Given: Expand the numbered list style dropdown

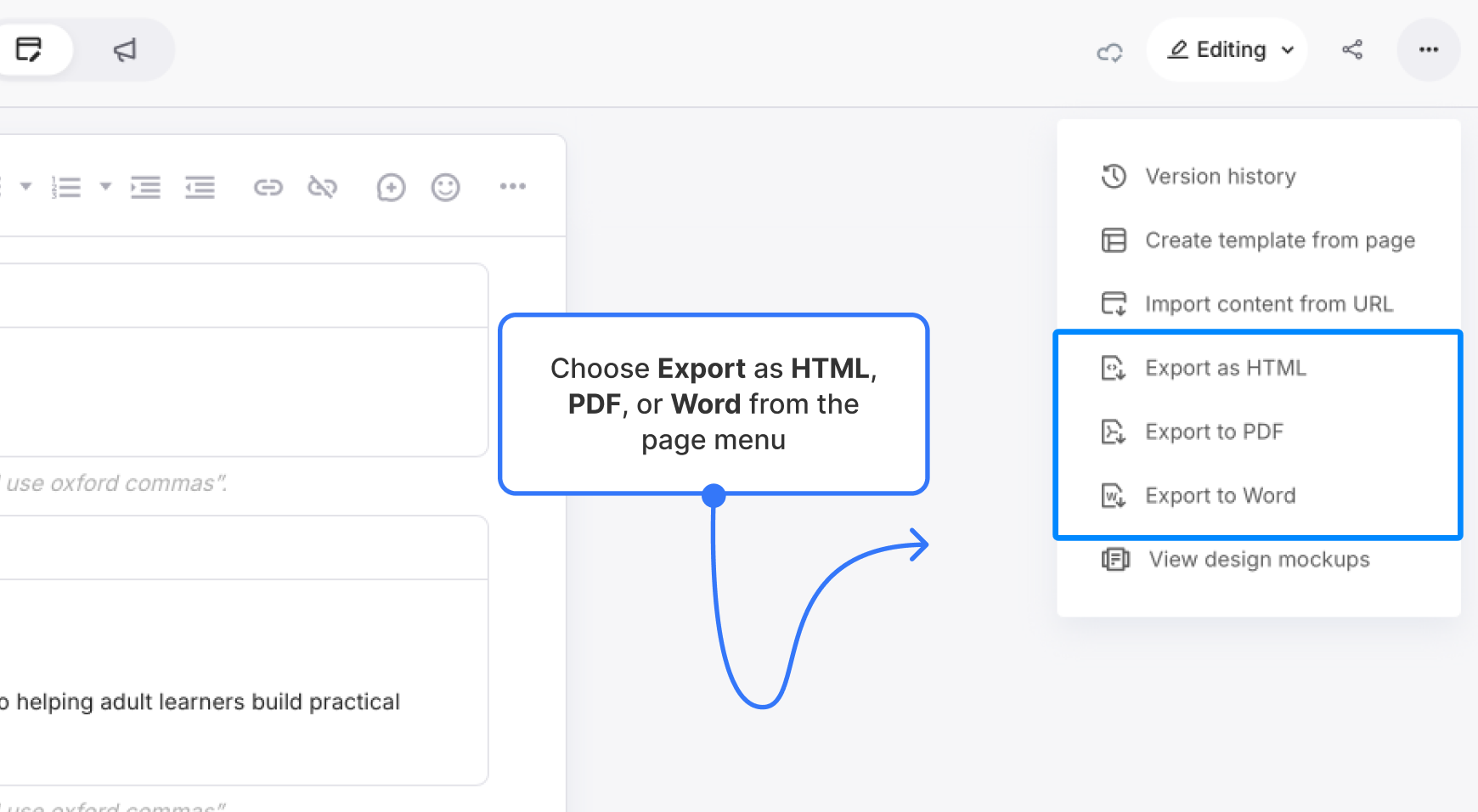Looking at the screenshot, I should point(105,187).
